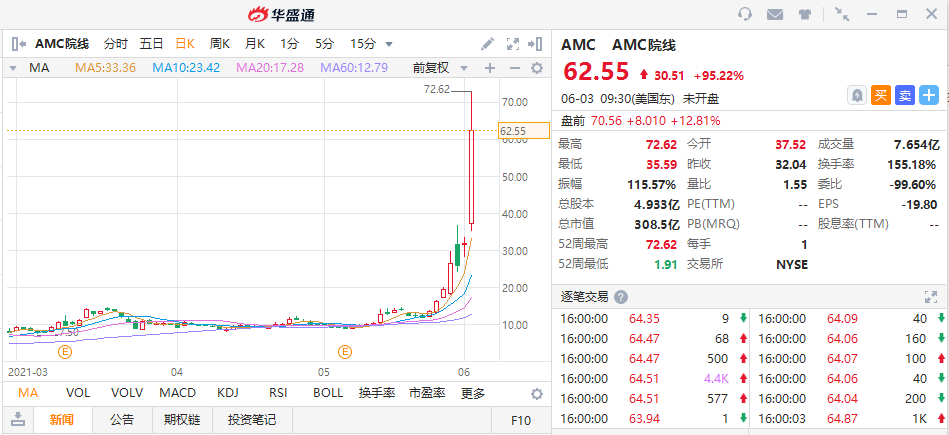Collapse left sidebar panel icon

coord(19,44)
